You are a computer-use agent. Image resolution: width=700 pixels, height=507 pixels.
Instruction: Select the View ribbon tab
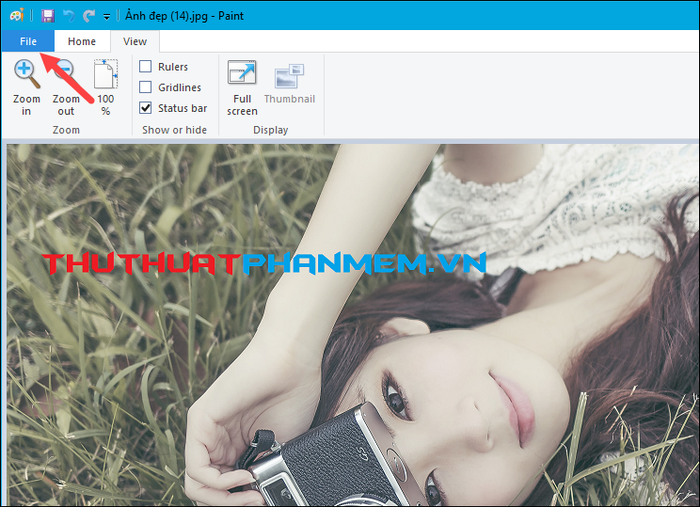click(134, 41)
